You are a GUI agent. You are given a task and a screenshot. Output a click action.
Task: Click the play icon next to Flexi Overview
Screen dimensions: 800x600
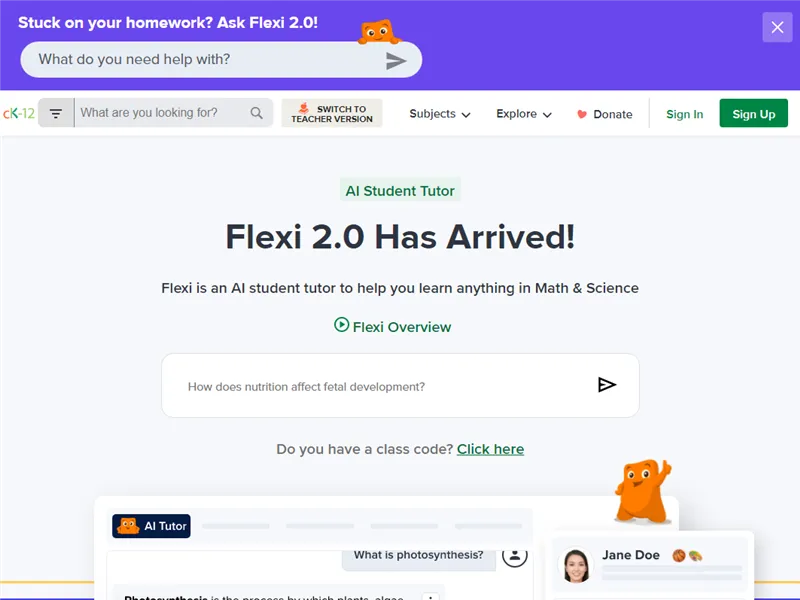tap(341, 324)
